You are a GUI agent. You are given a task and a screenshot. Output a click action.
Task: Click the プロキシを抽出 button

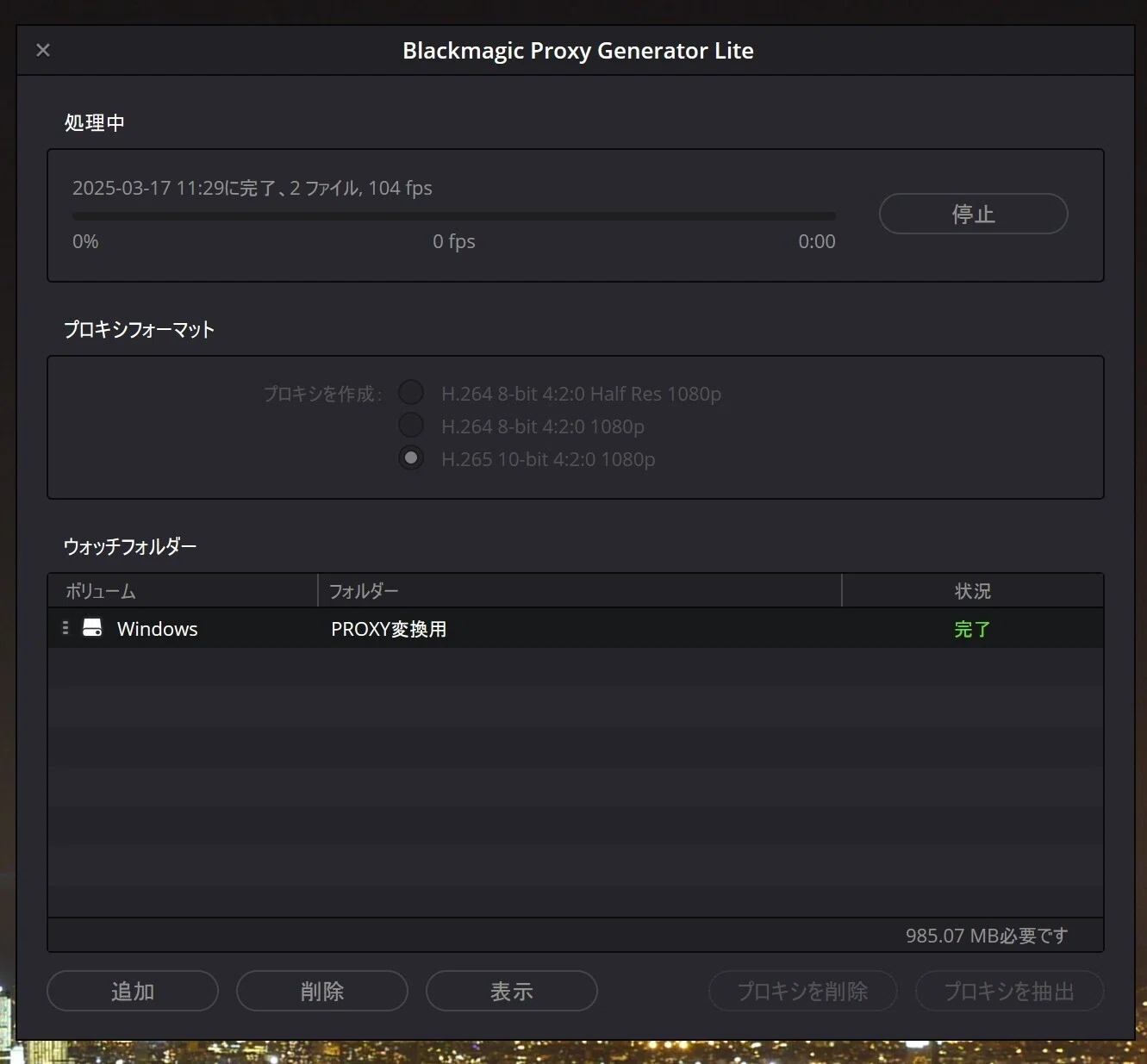click(1009, 991)
